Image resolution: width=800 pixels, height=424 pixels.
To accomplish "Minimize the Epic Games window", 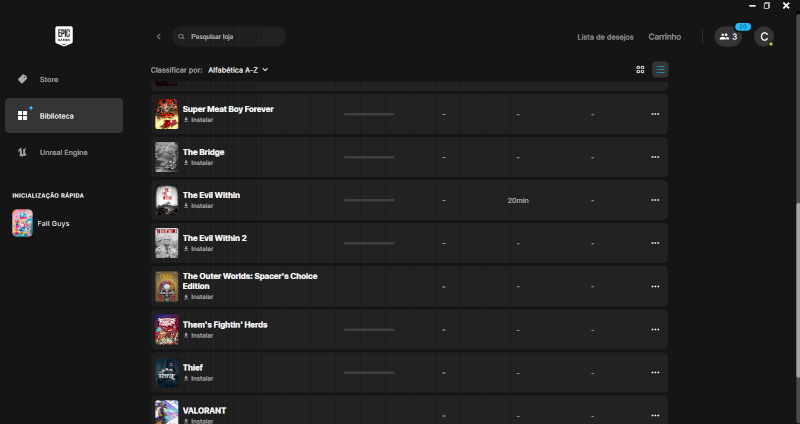I will click(752, 6).
